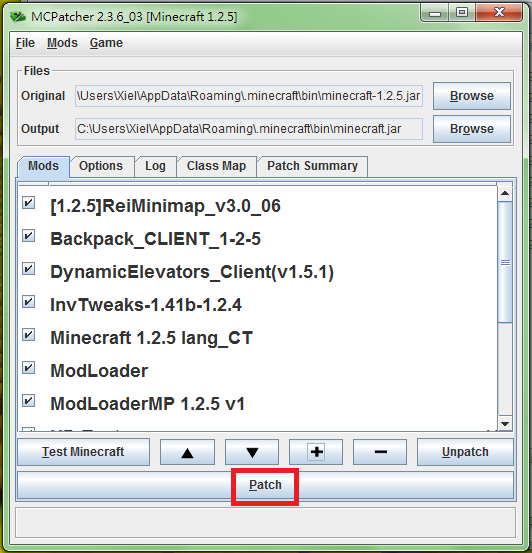Select the DynamicElevators_Client(v1.5.1) row text
The height and width of the screenshot is (553, 532).
192,272
